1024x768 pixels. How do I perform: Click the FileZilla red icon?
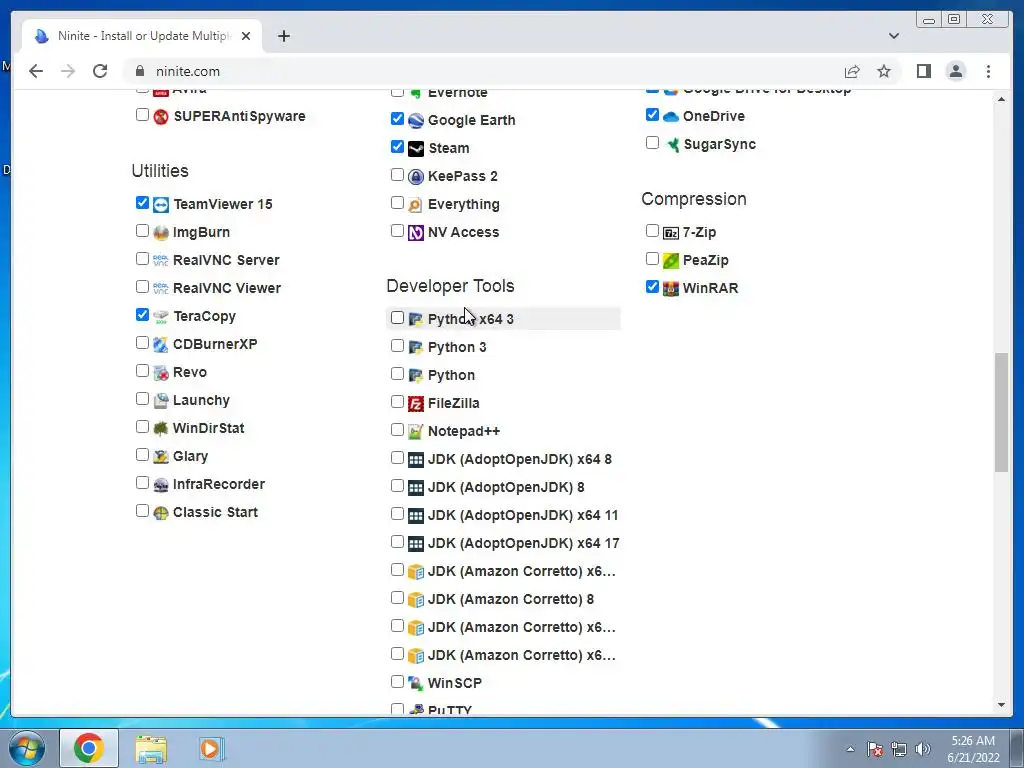(x=416, y=404)
